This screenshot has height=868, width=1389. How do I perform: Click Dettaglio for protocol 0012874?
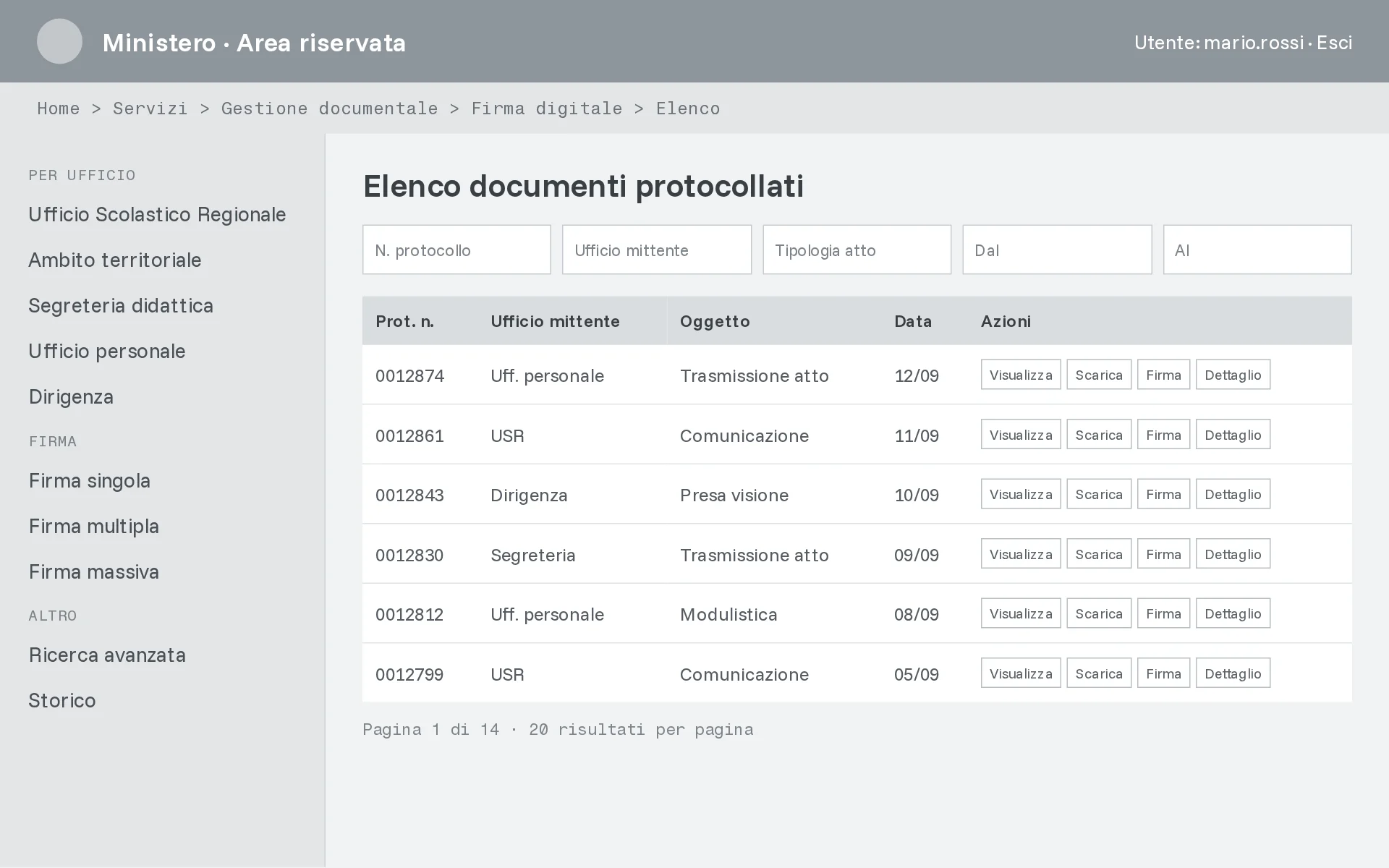click(1233, 375)
